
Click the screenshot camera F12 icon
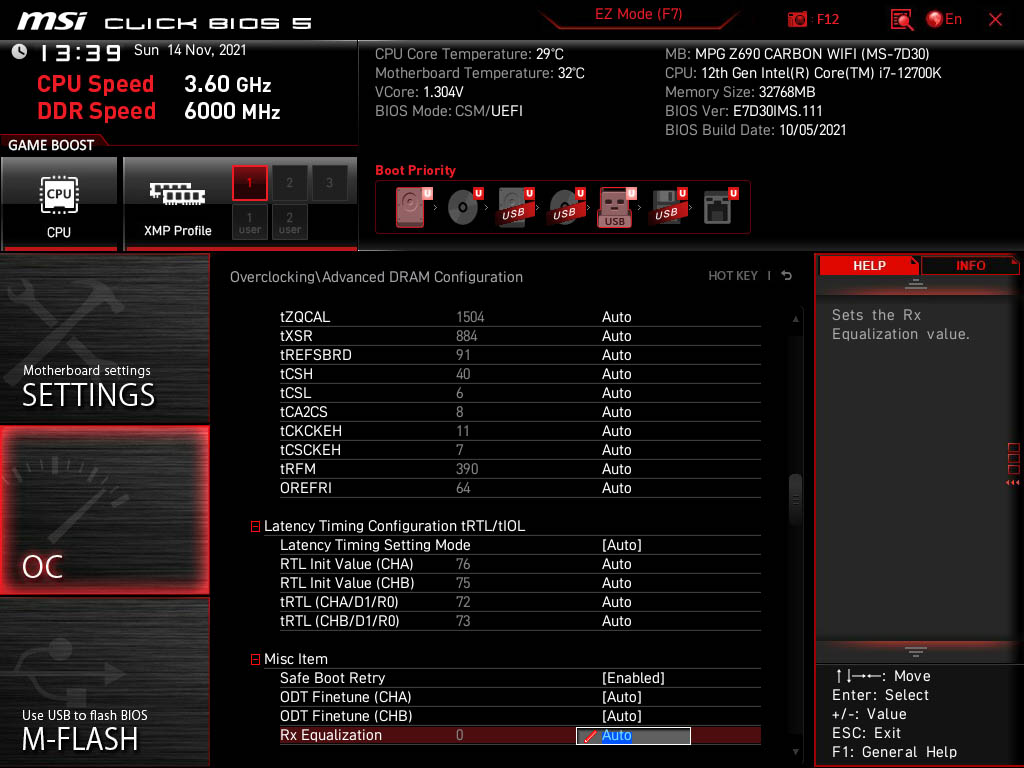click(x=798, y=19)
